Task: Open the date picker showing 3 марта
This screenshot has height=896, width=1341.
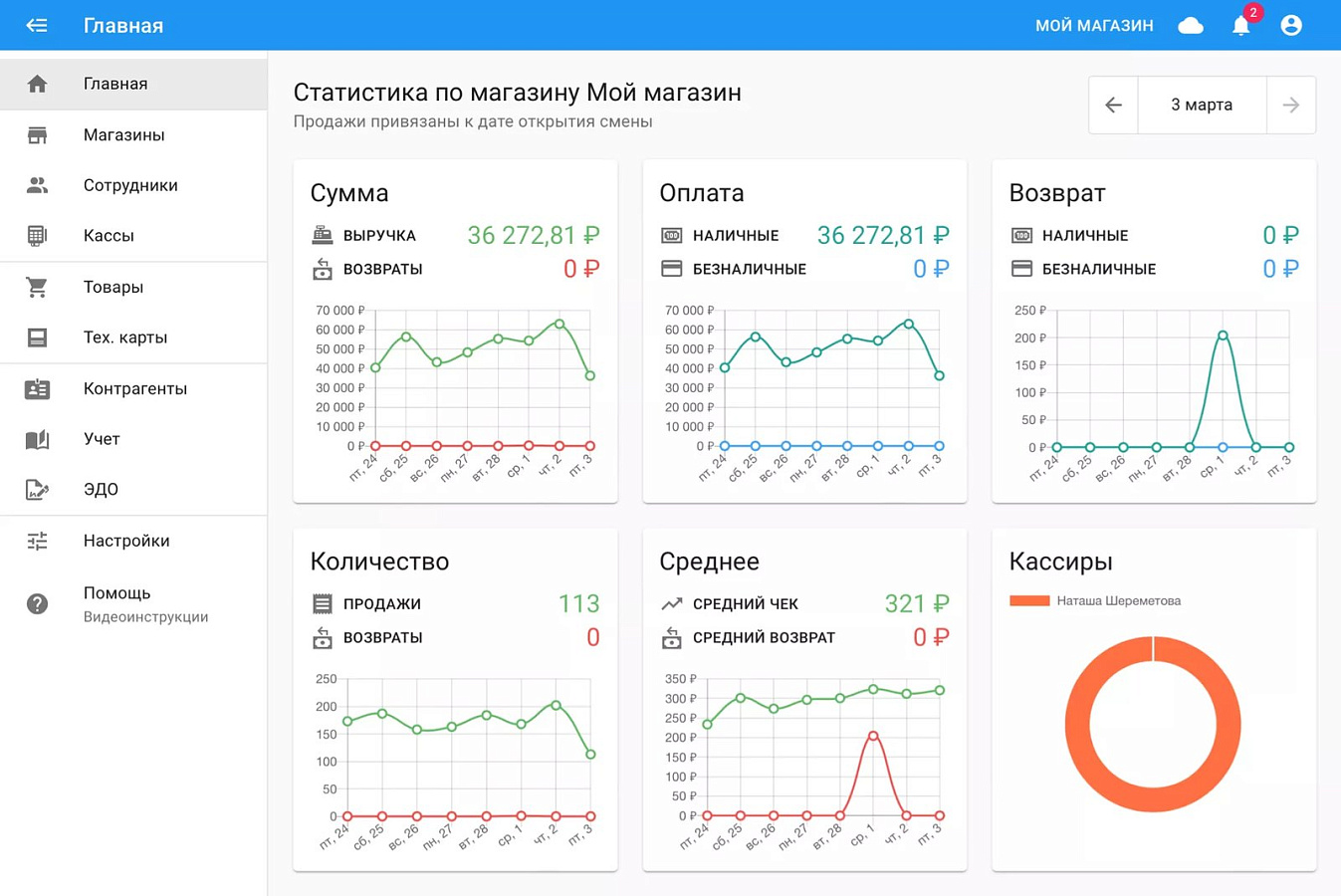Action: pyautogui.click(x=1202, y=105)
